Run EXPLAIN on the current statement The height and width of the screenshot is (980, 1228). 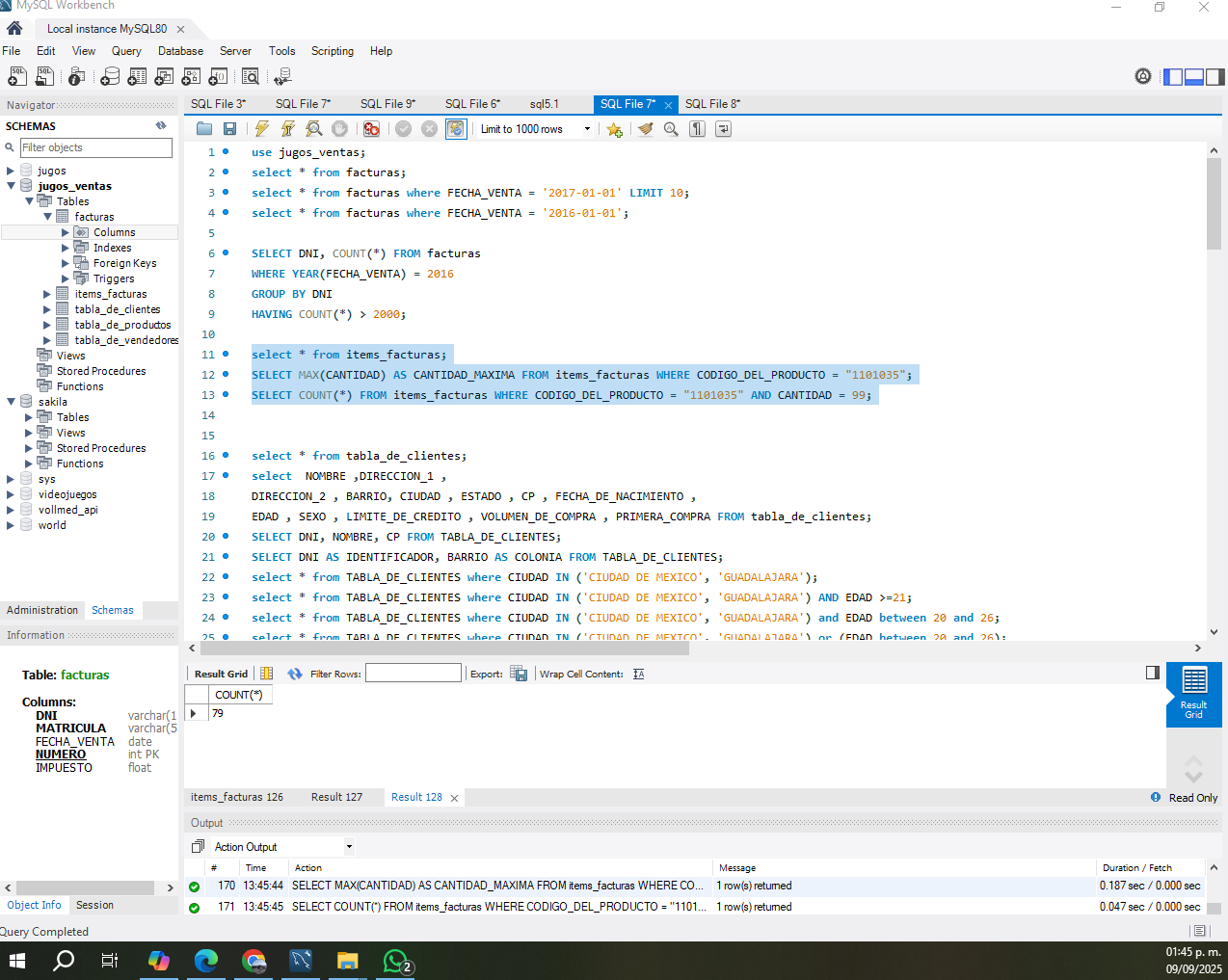click(313, 129)
